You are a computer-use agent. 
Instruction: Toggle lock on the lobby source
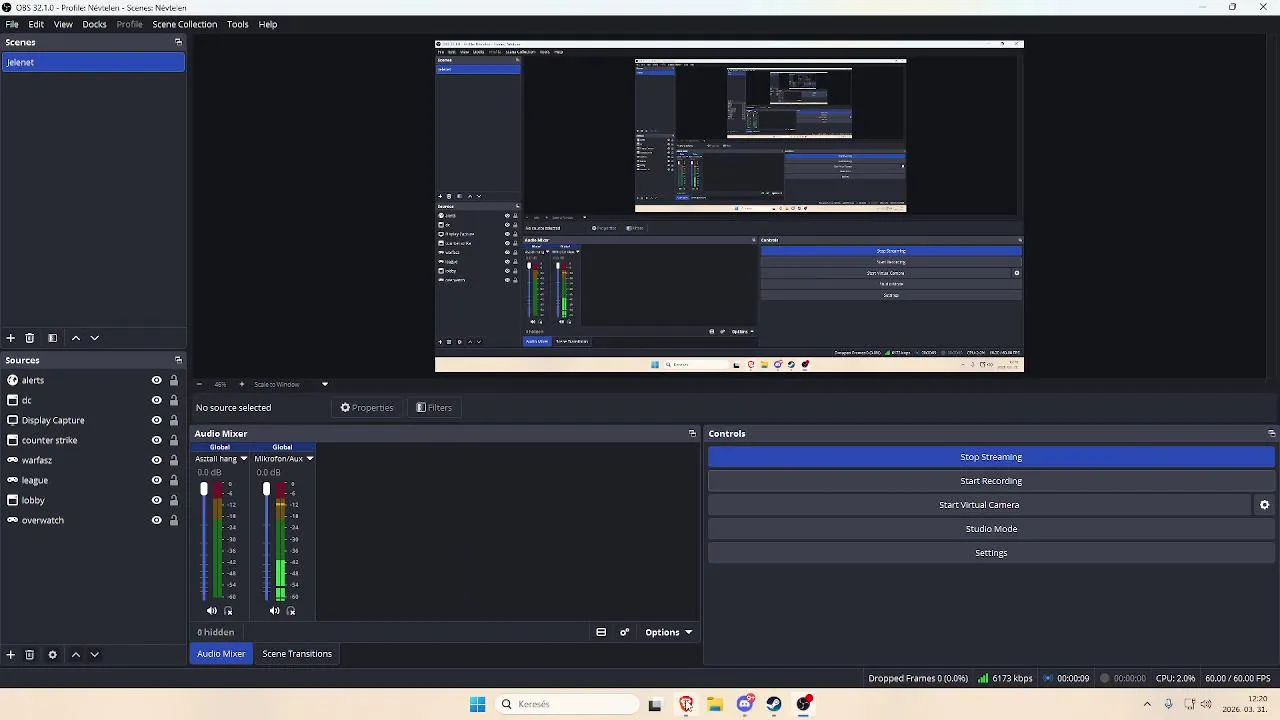point(174,500)
